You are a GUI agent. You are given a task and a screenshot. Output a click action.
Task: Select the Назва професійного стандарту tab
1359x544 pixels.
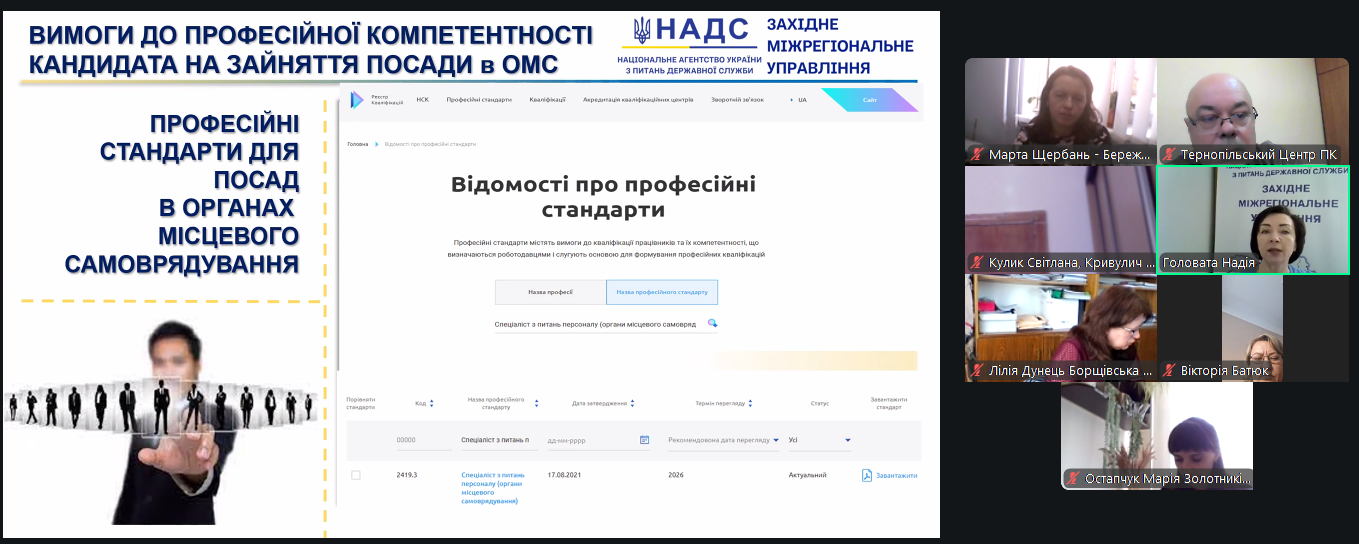point(661,292)
